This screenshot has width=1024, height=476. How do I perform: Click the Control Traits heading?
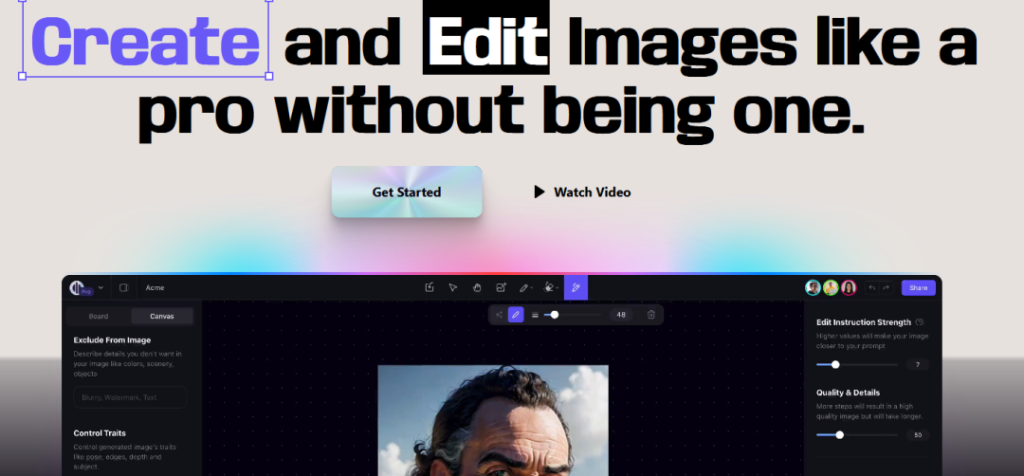click(x=100, y=433)
